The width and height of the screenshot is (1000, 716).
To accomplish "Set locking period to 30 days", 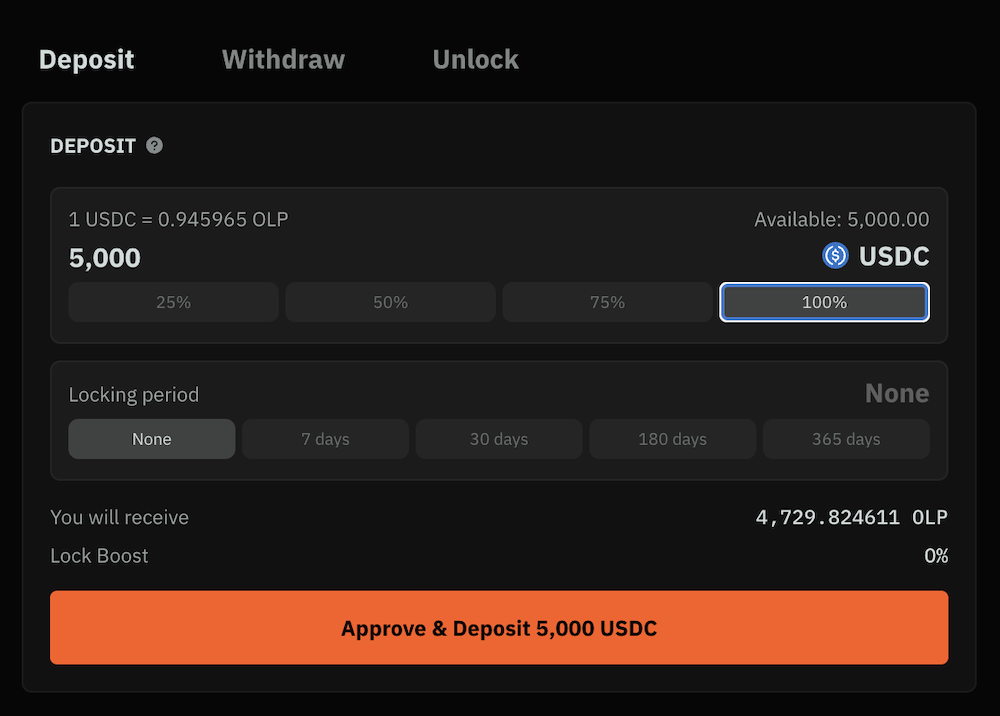I will click(x=499, y=439).
